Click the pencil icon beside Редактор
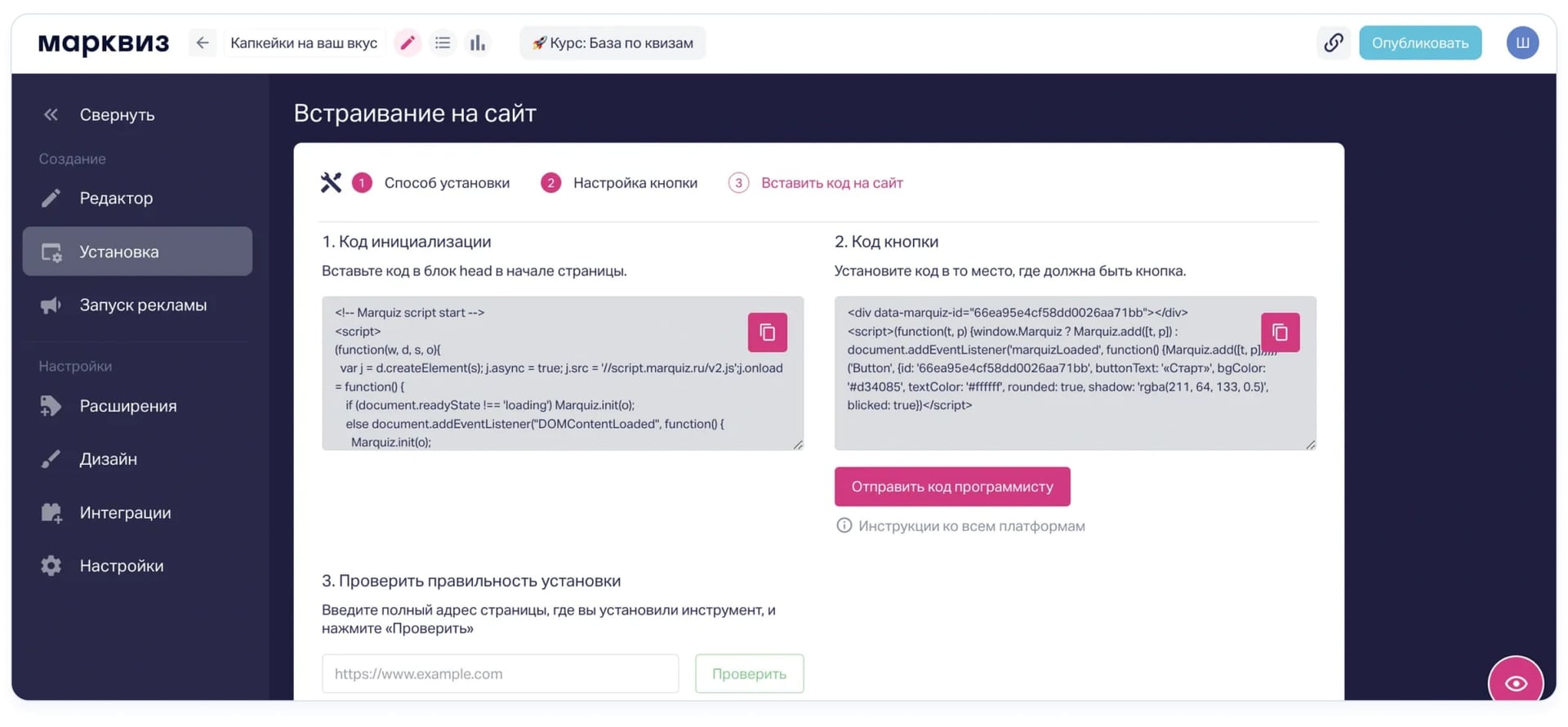The height and width of the screenshot is (727, 1568). [51, 198]
